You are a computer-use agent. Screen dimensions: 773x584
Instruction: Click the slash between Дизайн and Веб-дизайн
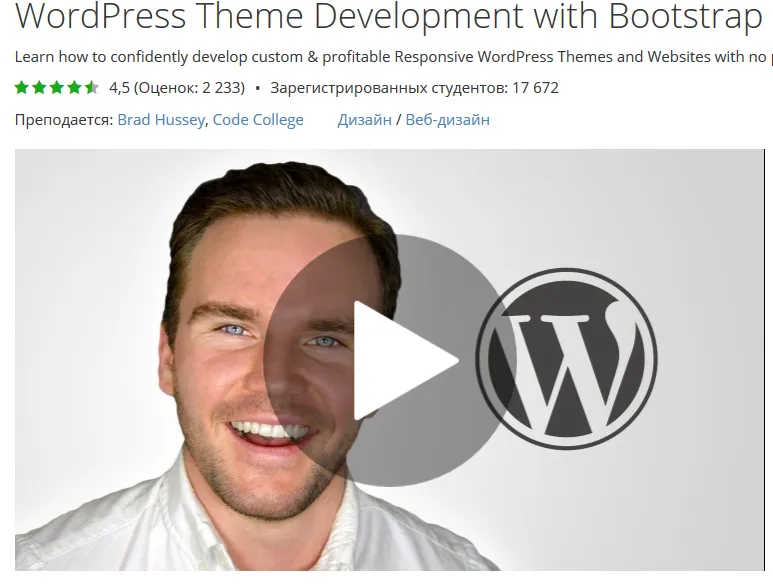tap(399, 120)
